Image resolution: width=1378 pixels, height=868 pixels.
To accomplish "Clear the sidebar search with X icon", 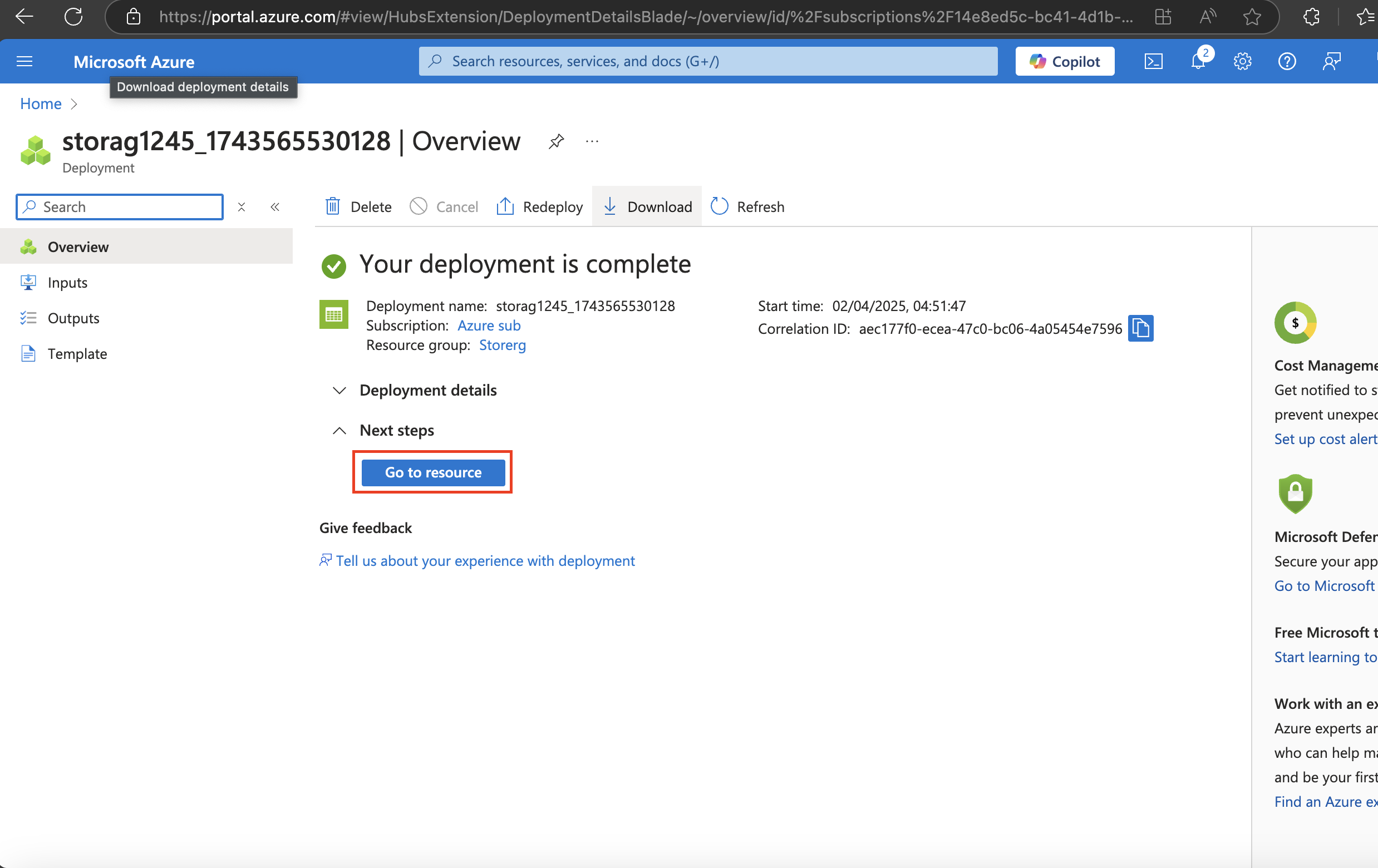I will 242,206.
